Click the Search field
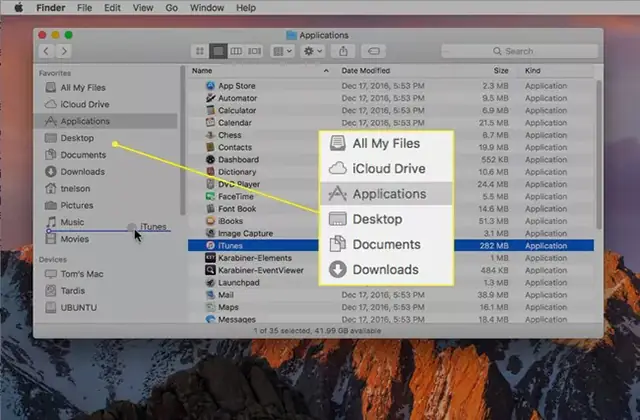Screen dimensions: 640x420 (520, 51)
